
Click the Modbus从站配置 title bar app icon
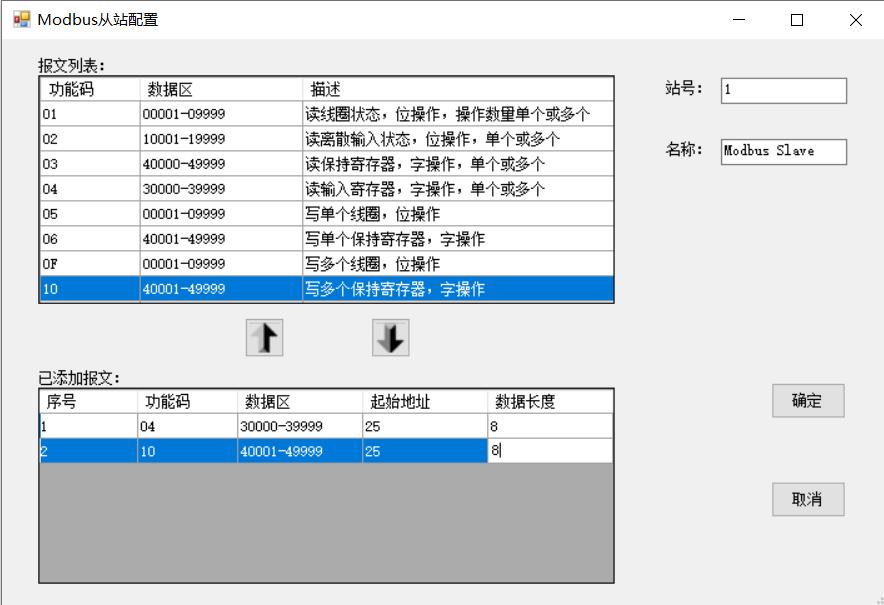(x=21, y=20)
